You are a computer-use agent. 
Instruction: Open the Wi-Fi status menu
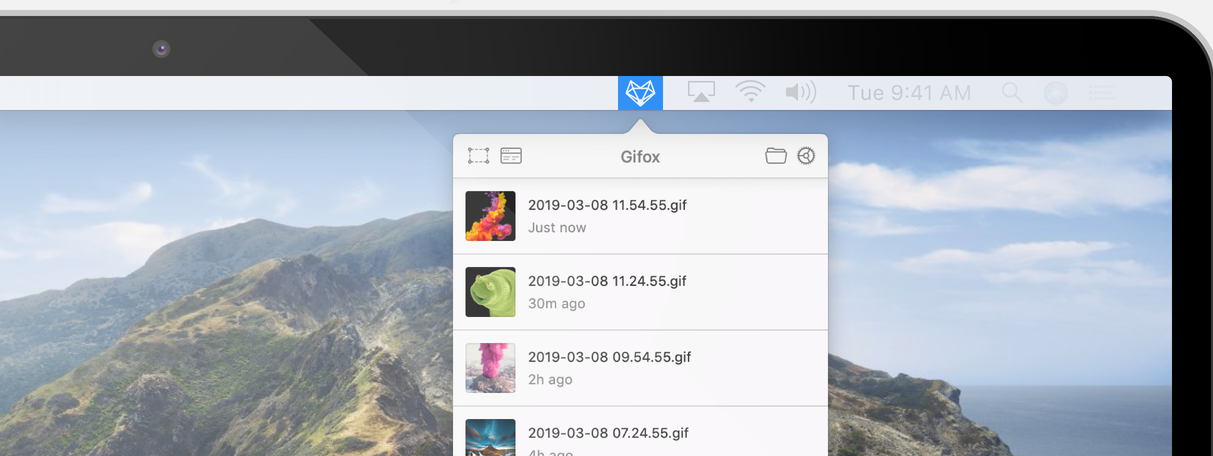[x=750, y=93]
